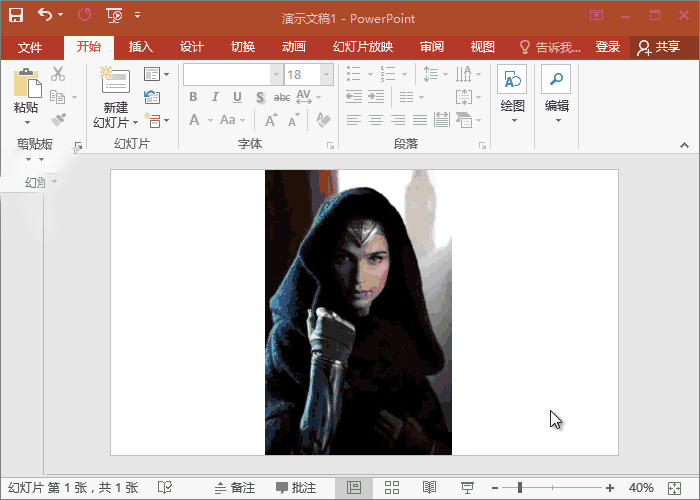Viewport: 700px width, 500px height.
Task: Click the Clear all formatting icon
Action: coord(323,120)
